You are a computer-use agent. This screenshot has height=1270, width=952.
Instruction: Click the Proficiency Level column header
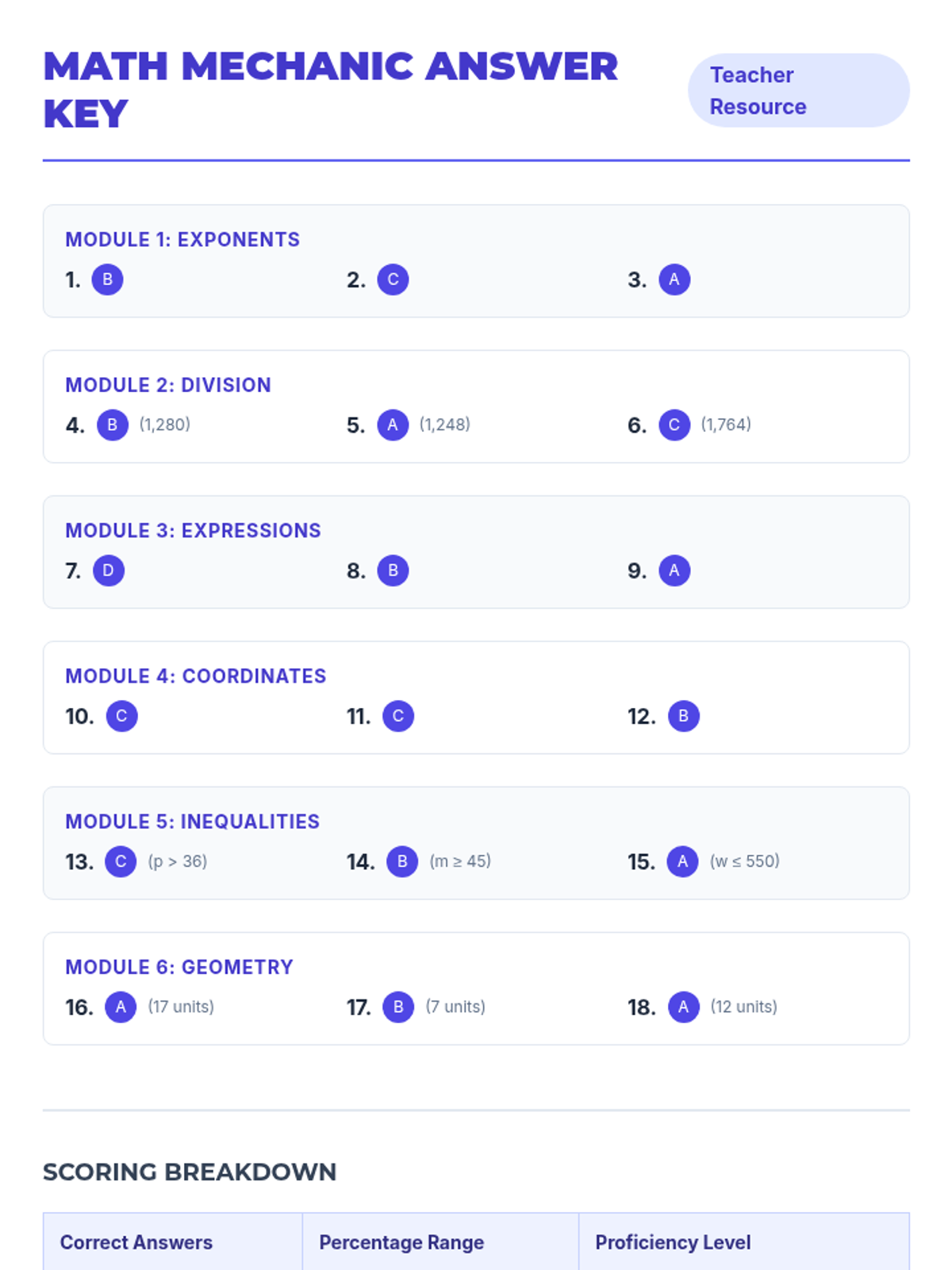[673, 1242]
